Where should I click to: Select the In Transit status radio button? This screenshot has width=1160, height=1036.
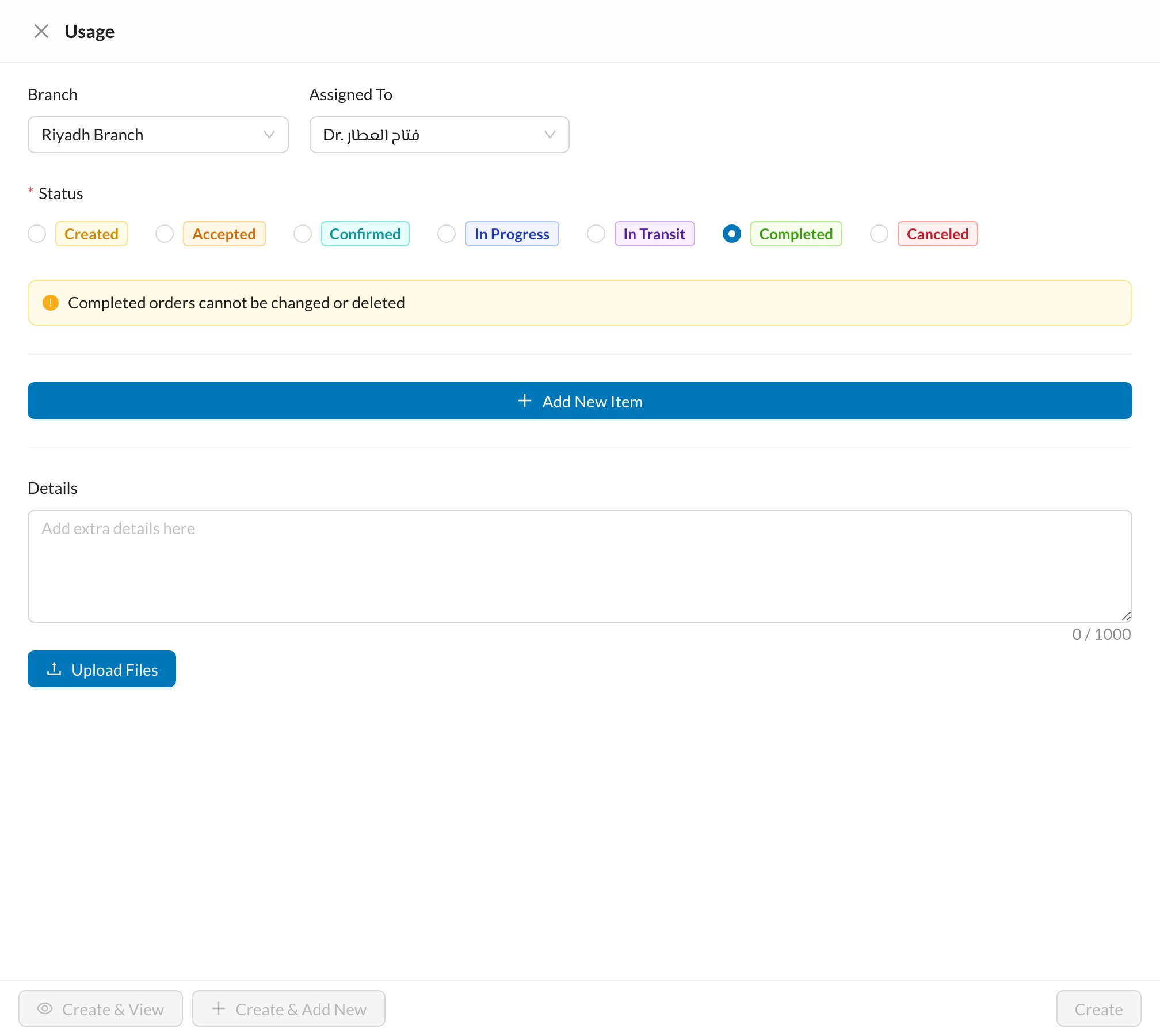point(596,234)
